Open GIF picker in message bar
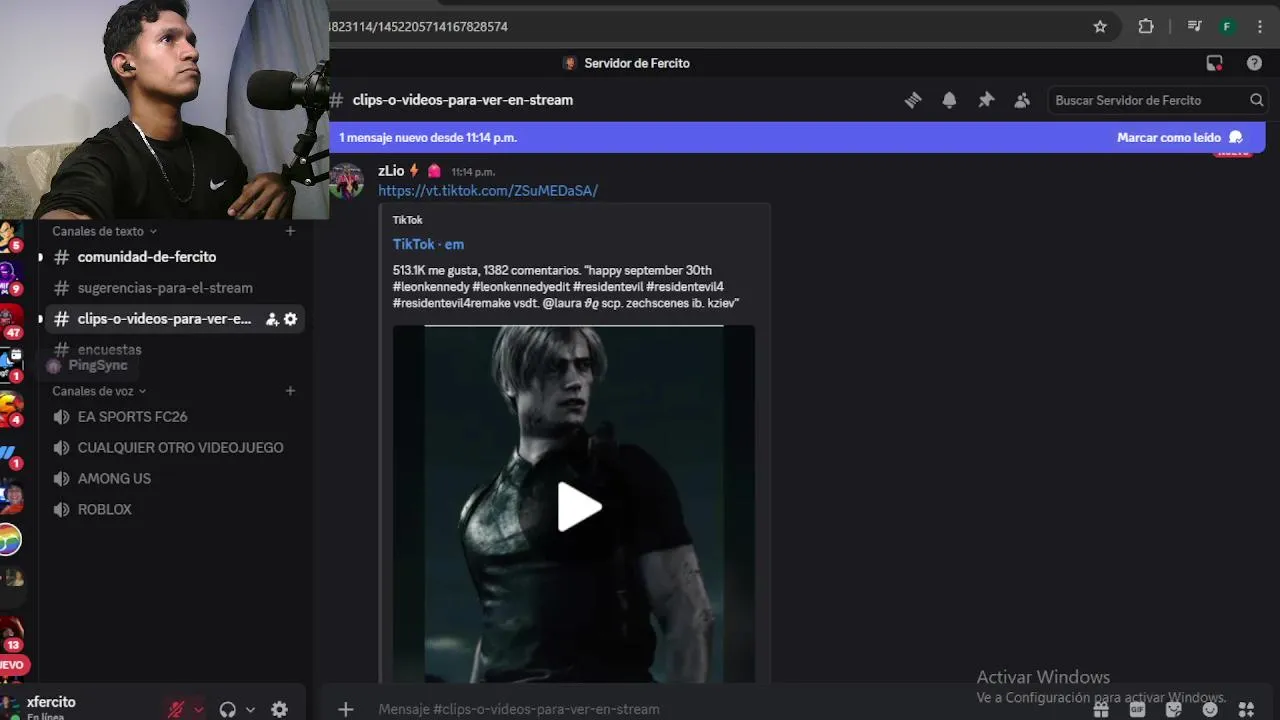Screen dimensions: 1280x720 coord(1137,710)
